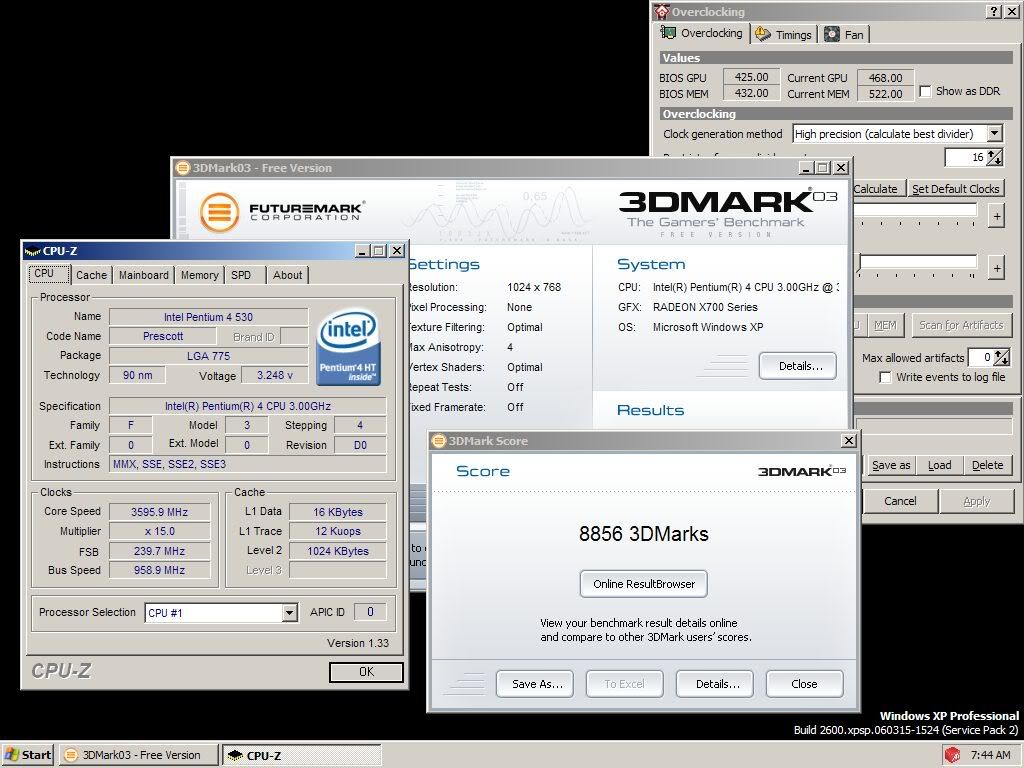
Task: Switch to the SPD tab in CPU-Z
Action: click(x=241, y=274)
